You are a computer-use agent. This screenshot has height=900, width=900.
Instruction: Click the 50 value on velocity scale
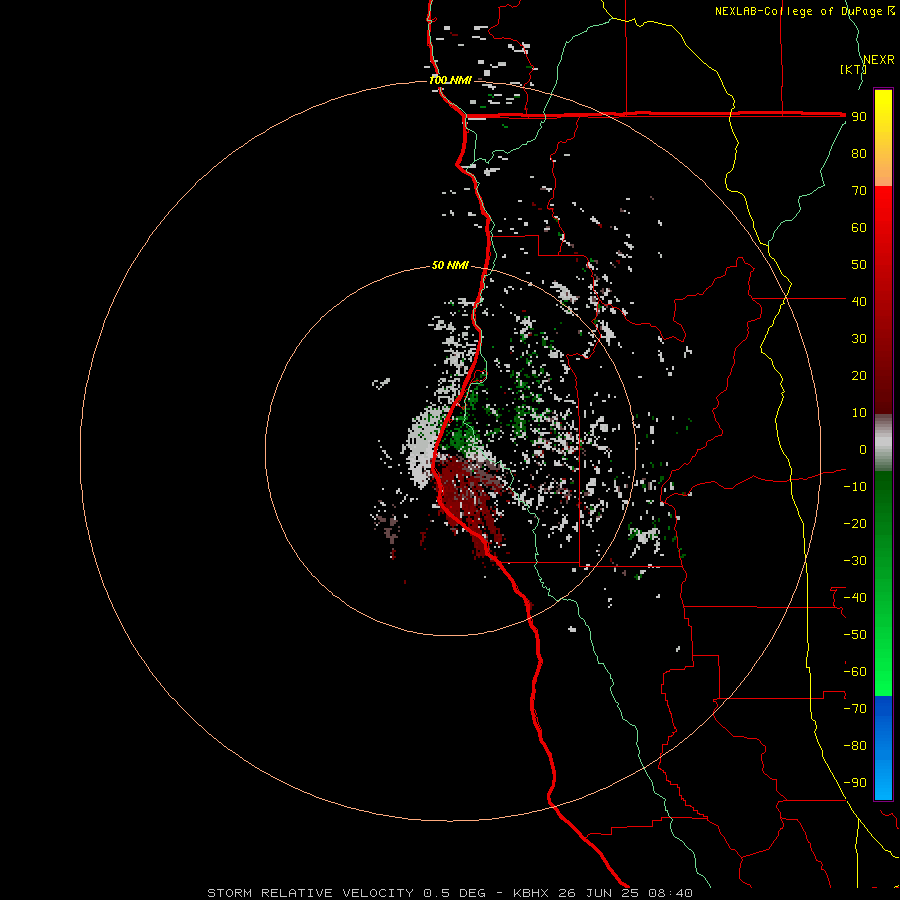pos(859,265)
